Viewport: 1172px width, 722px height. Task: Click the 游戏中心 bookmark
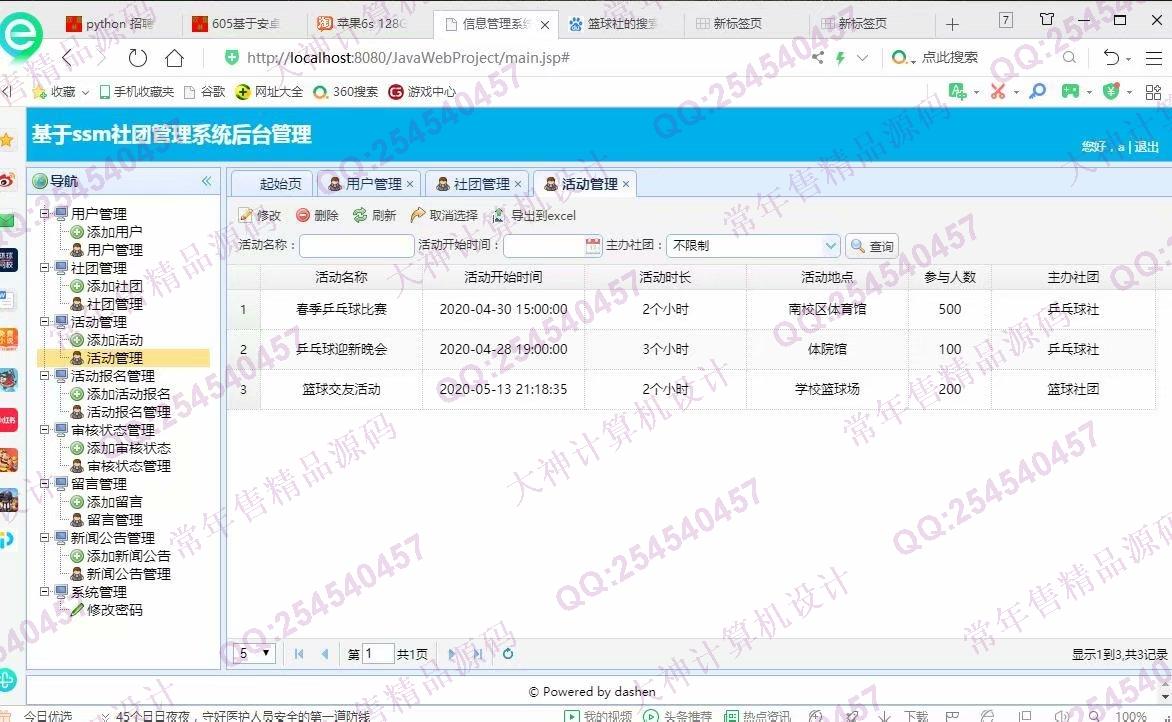point(422,92)
